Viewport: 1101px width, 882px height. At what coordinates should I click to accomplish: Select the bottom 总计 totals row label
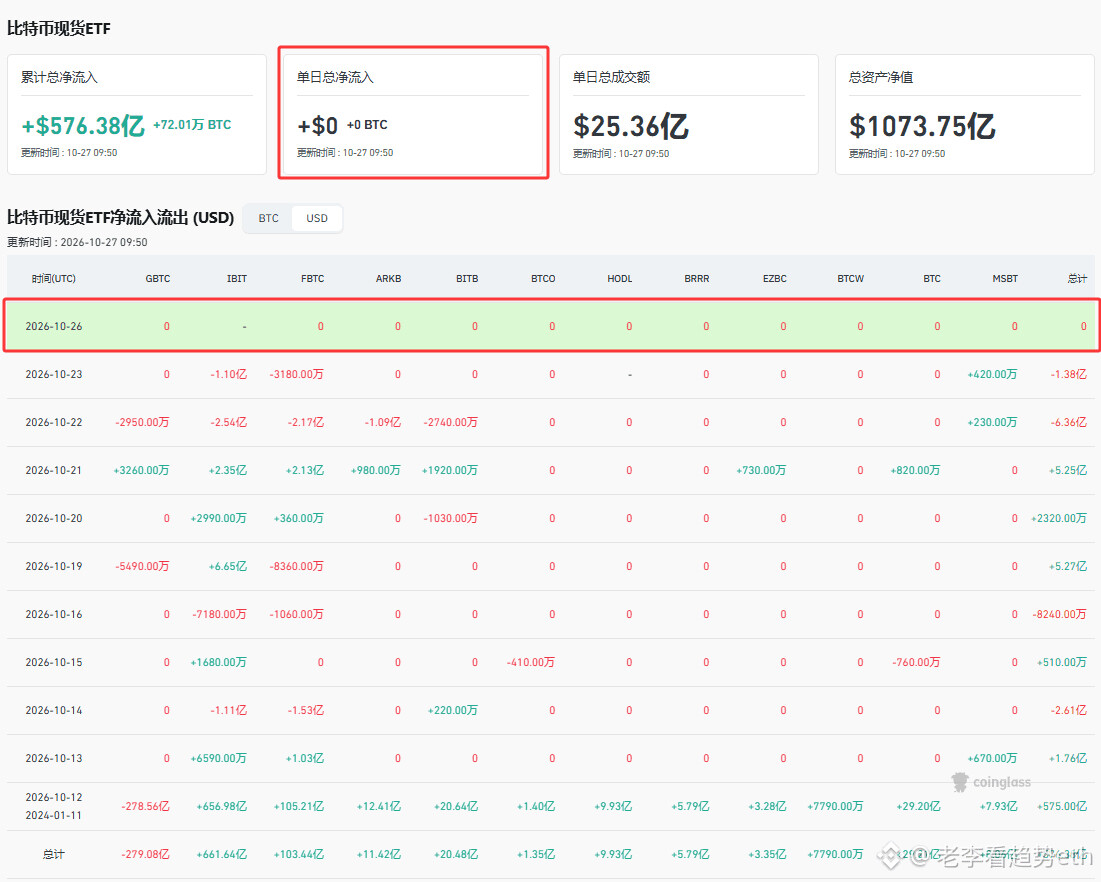[53, 855]
